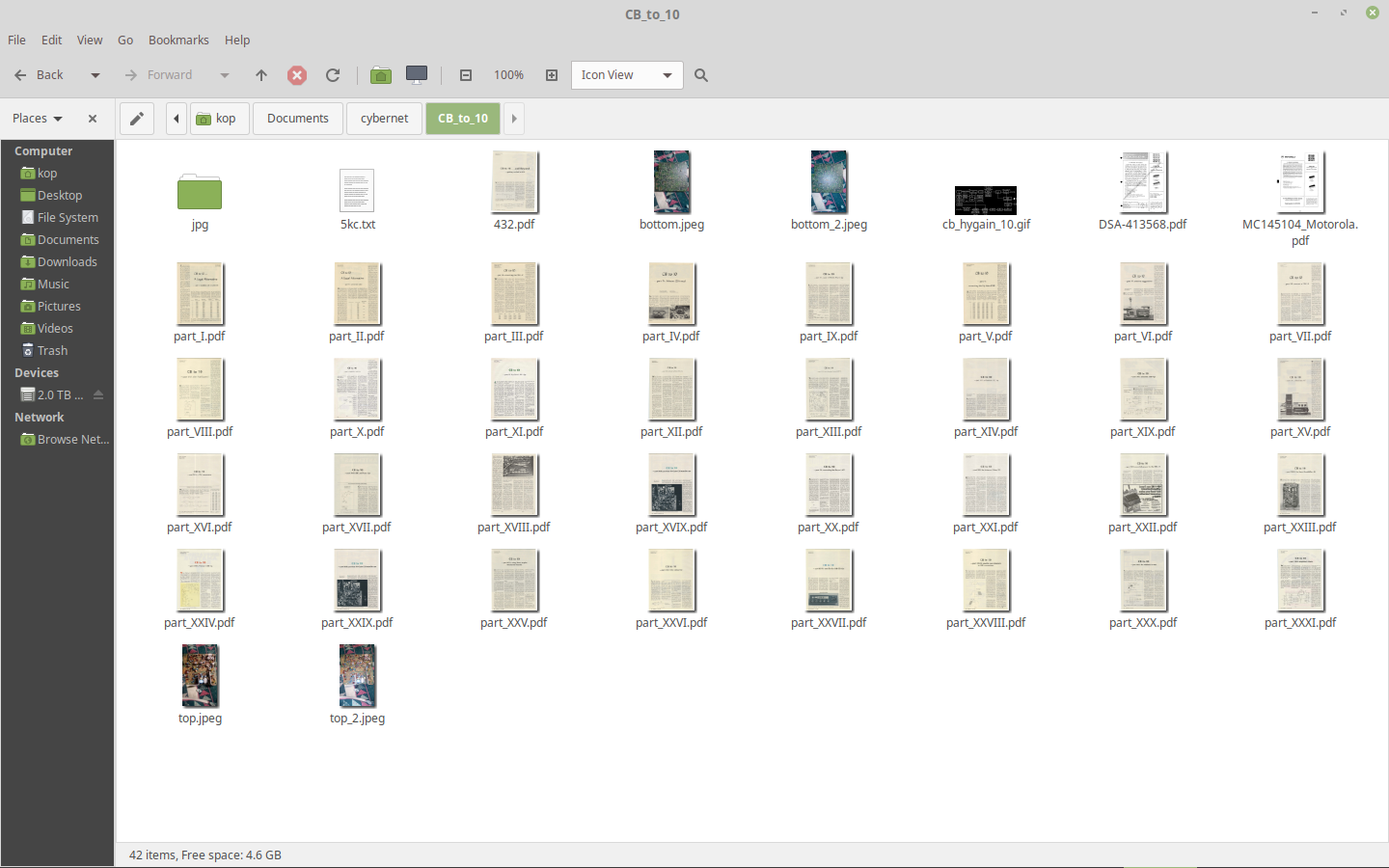Stop loading with the red stop icon
The image size is (1389, 868).
[297, 74]
